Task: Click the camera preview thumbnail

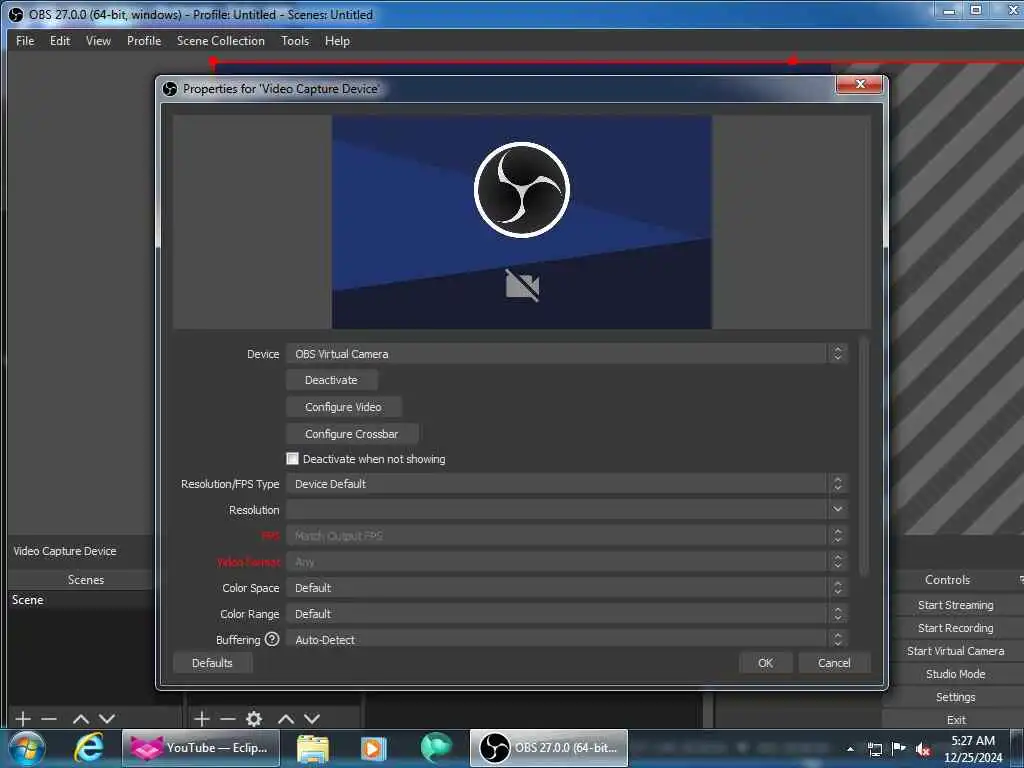Action: click(x=522, y=222)
